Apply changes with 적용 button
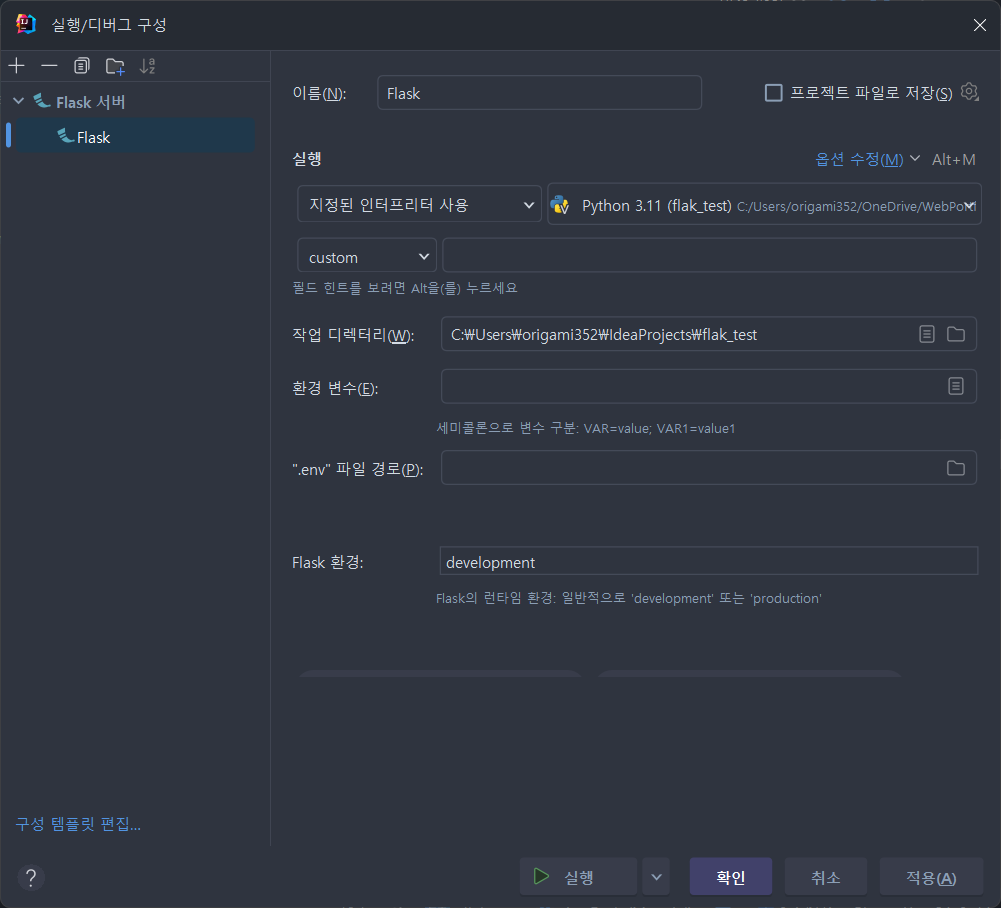The image size is (1001, 908). tap(931, 877)
